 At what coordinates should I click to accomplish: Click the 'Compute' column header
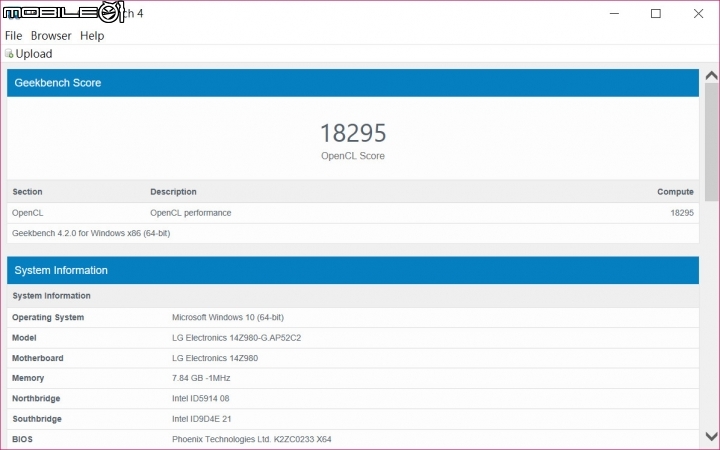675,192
